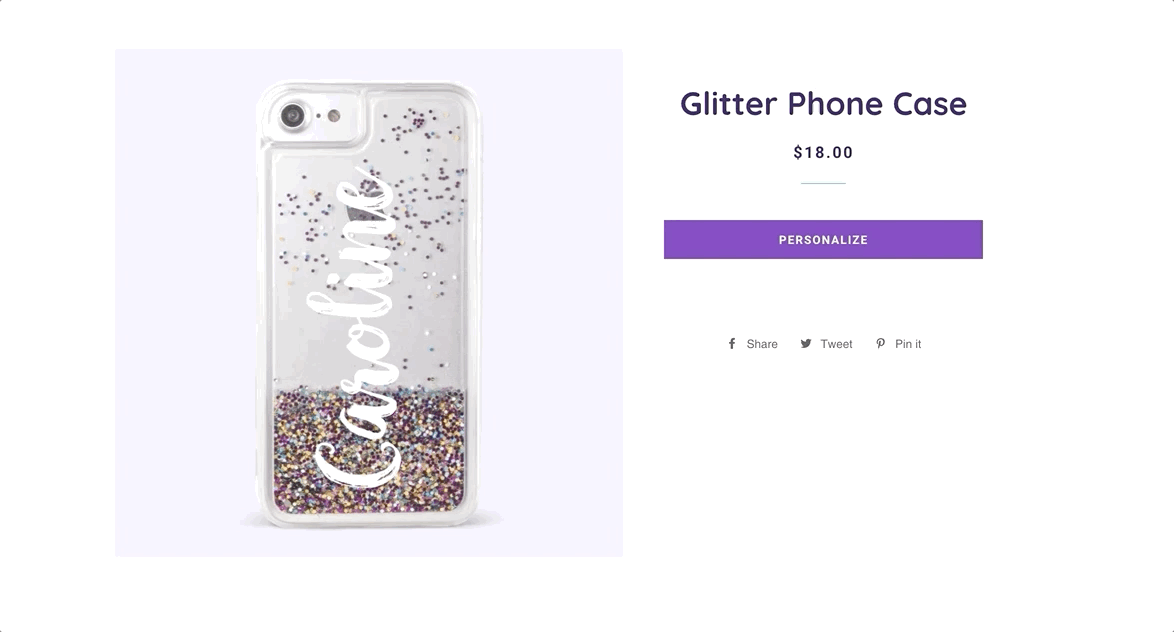The image size is (1174, 632).
Task: Open the glitter phone case product image
Action: point(369,303)
